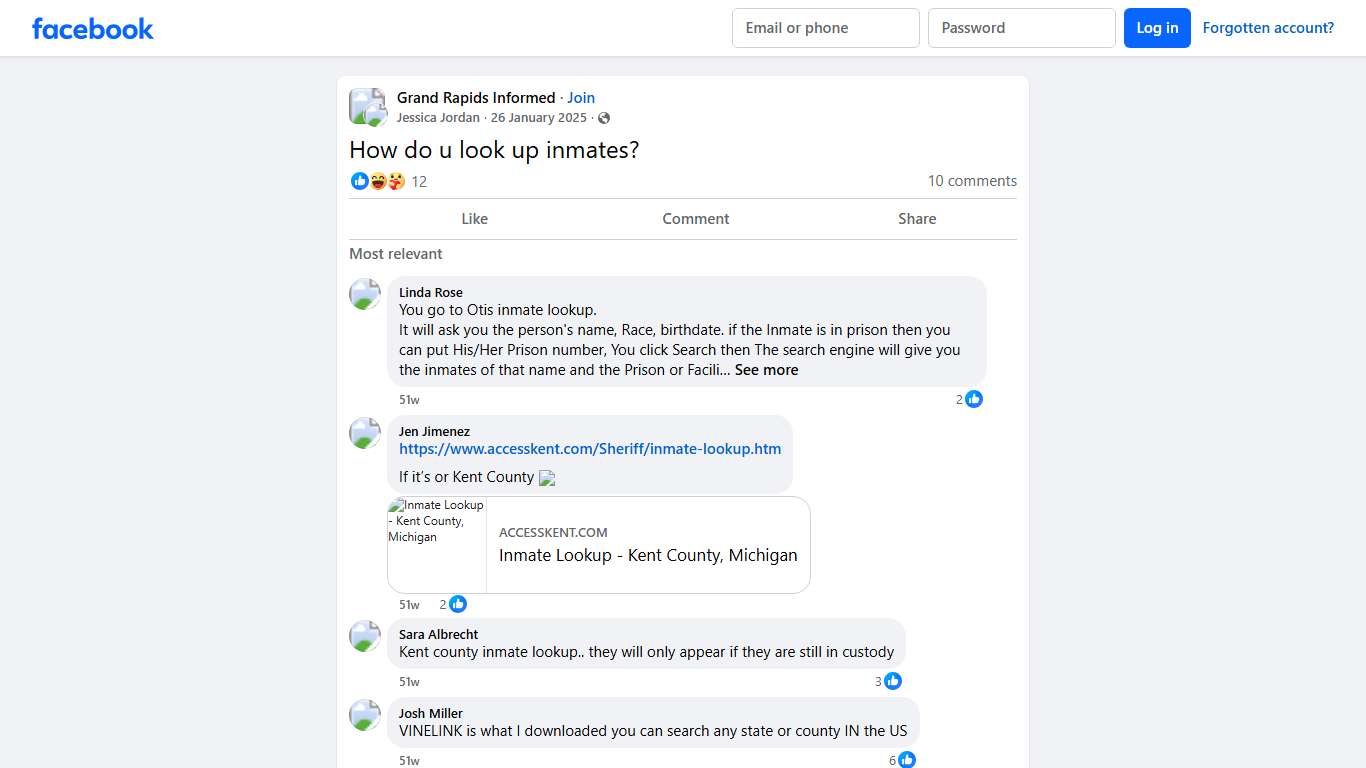Click the Kent County inmate lookup preview thumbnail
The image size is (1366, 768).
click(x=436, y=545)
